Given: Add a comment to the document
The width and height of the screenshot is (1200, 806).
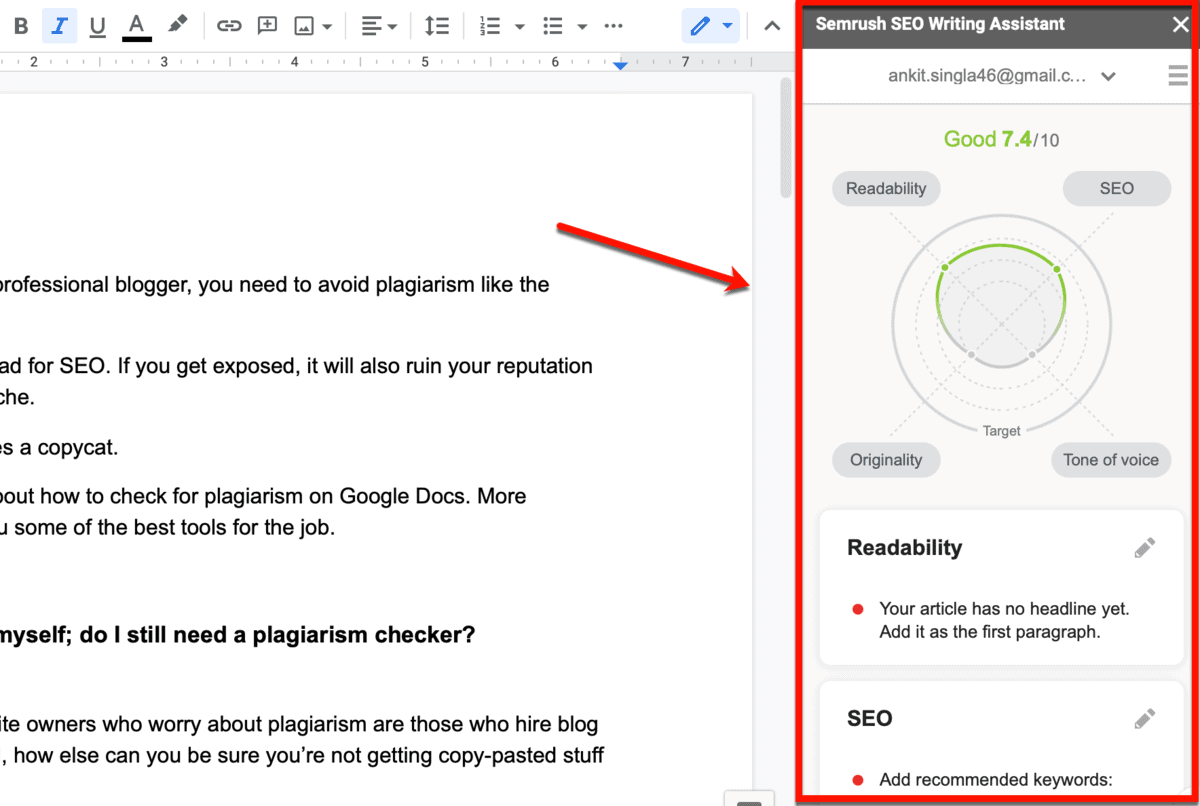Looking at the screenshot, I should click(266, 25).
